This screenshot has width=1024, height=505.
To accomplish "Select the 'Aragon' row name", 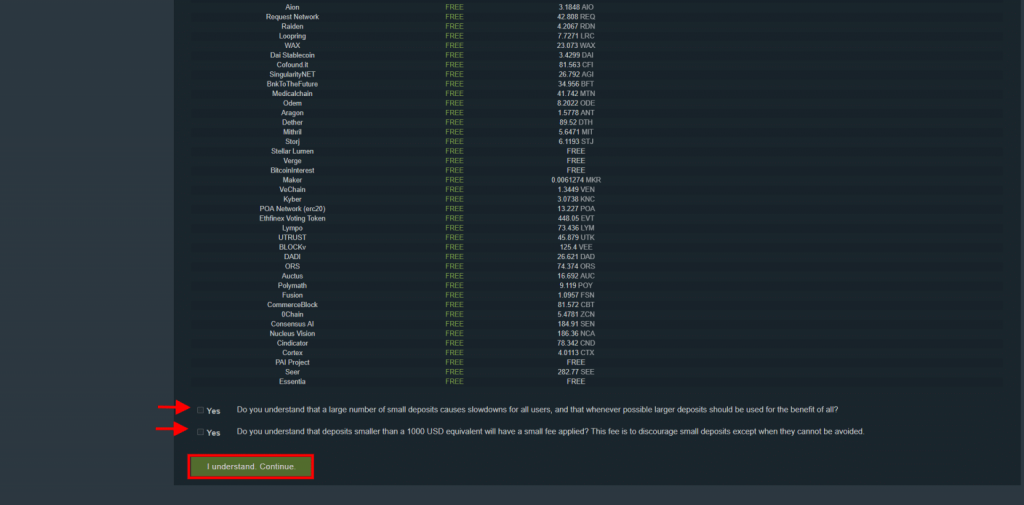I will (292, 113).
